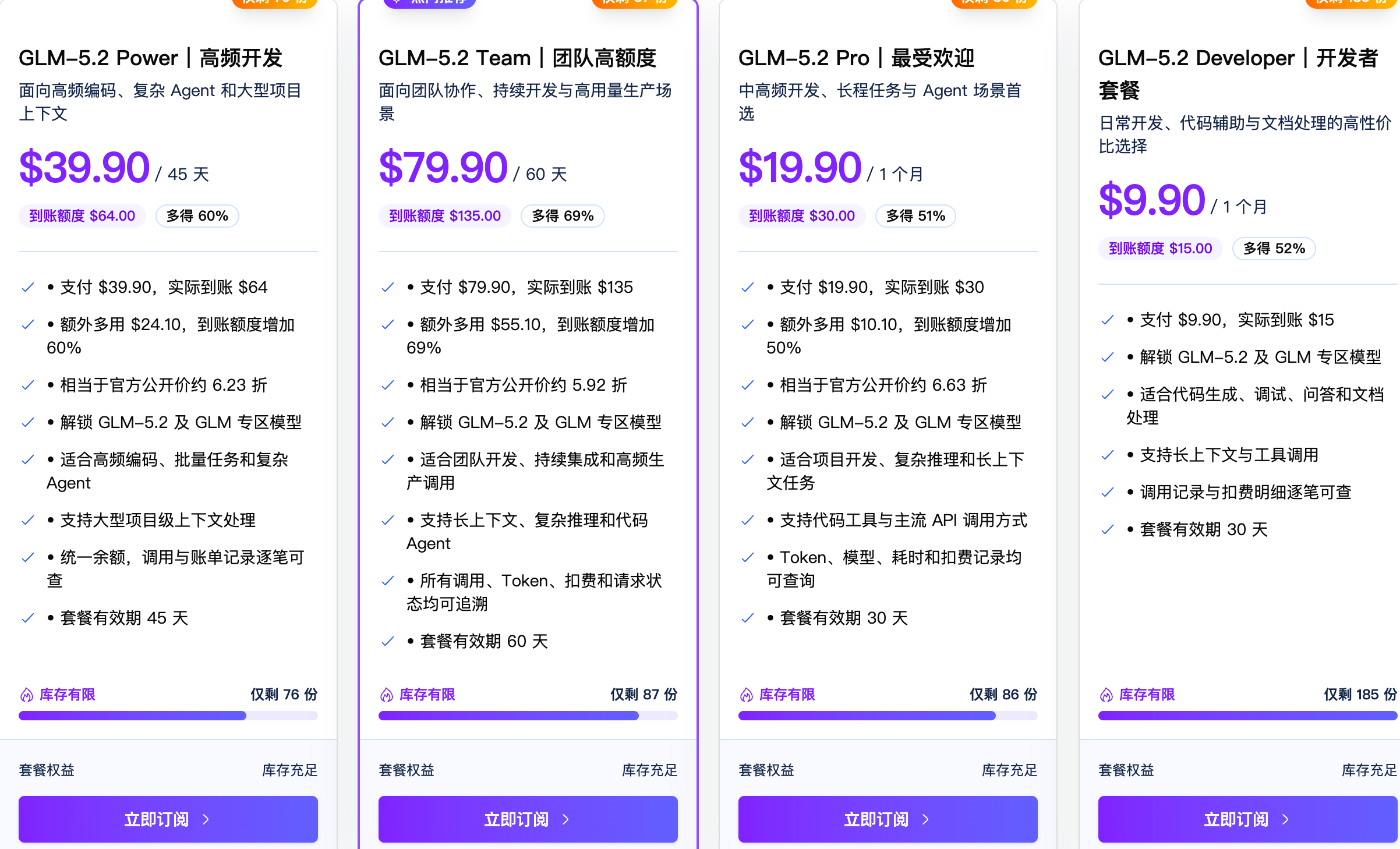Click the Power plan stock progress bar
The width and height of the screenshot is (1400, 849).
[x=168, y=716]
